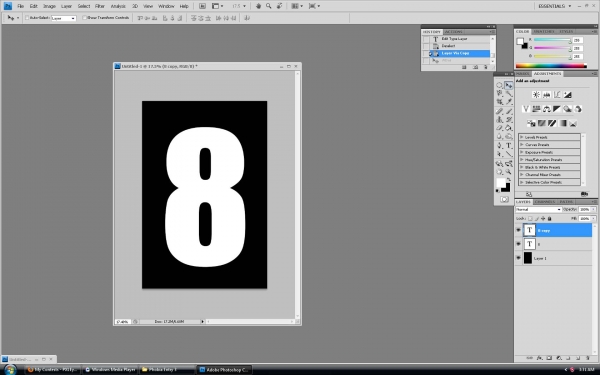Add a Curves adjustment
Viewport: 600px width, 375px height.
(557, 95)
